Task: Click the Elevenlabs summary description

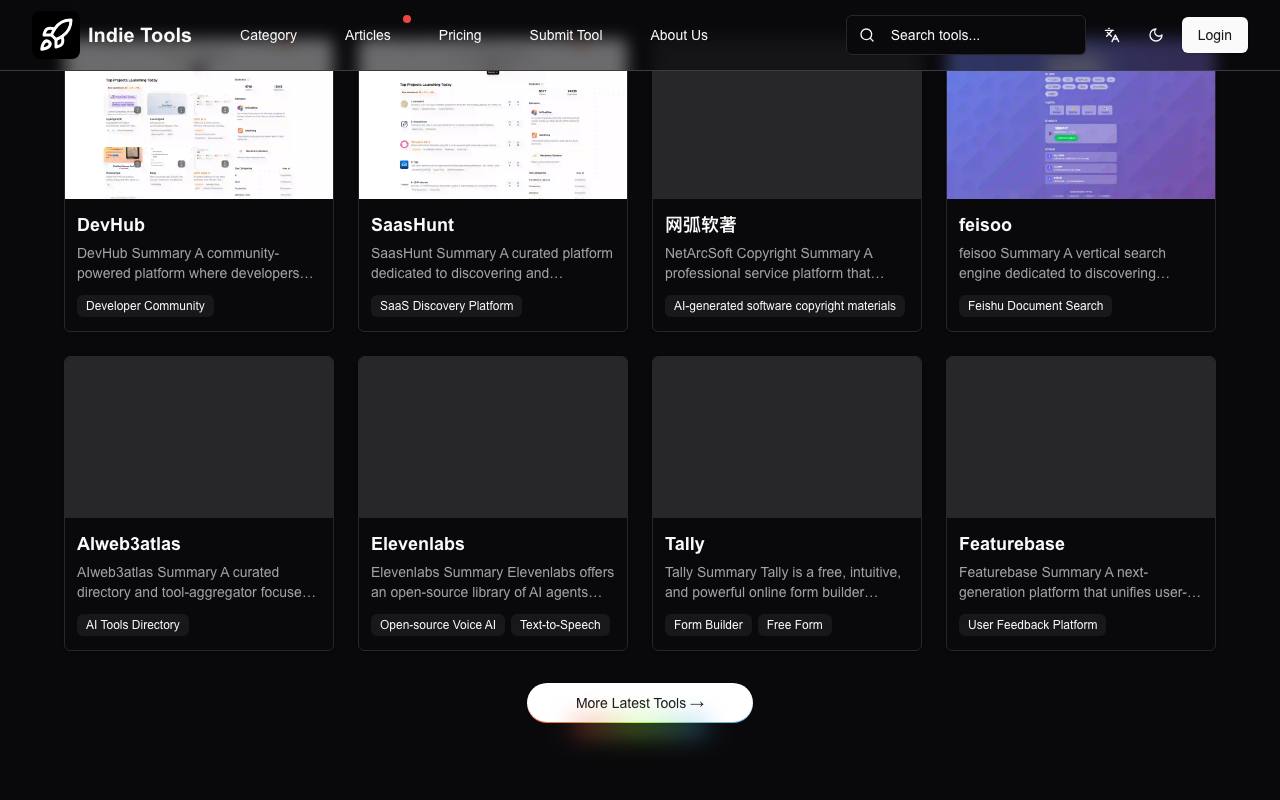Action: (493, 582)
